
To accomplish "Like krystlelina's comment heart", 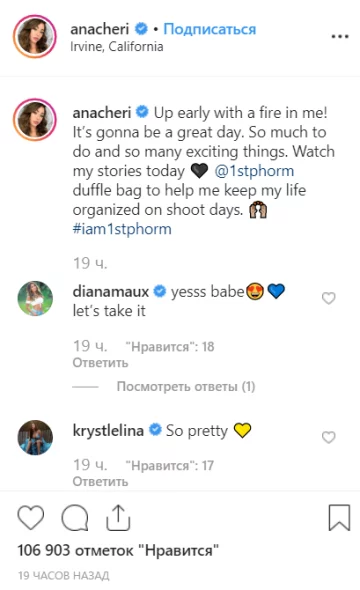I will [328, 437].
